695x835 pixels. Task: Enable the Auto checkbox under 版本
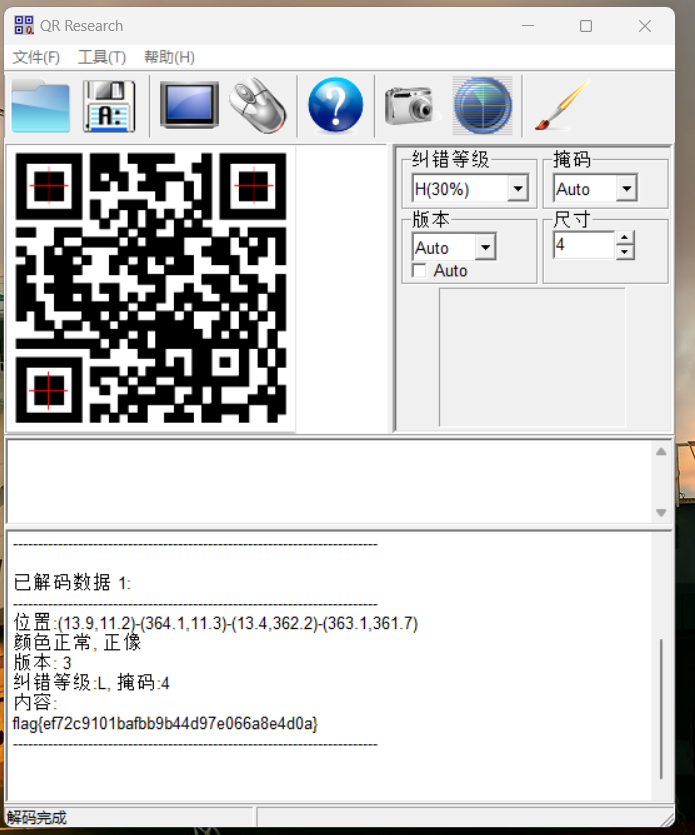click(x=420, y=271)
